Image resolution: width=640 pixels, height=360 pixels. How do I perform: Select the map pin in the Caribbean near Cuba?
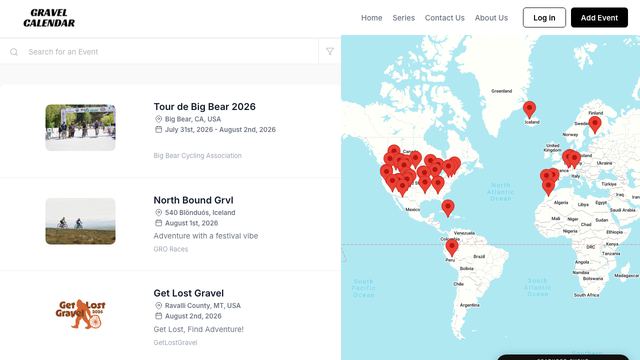pos(448,207)
